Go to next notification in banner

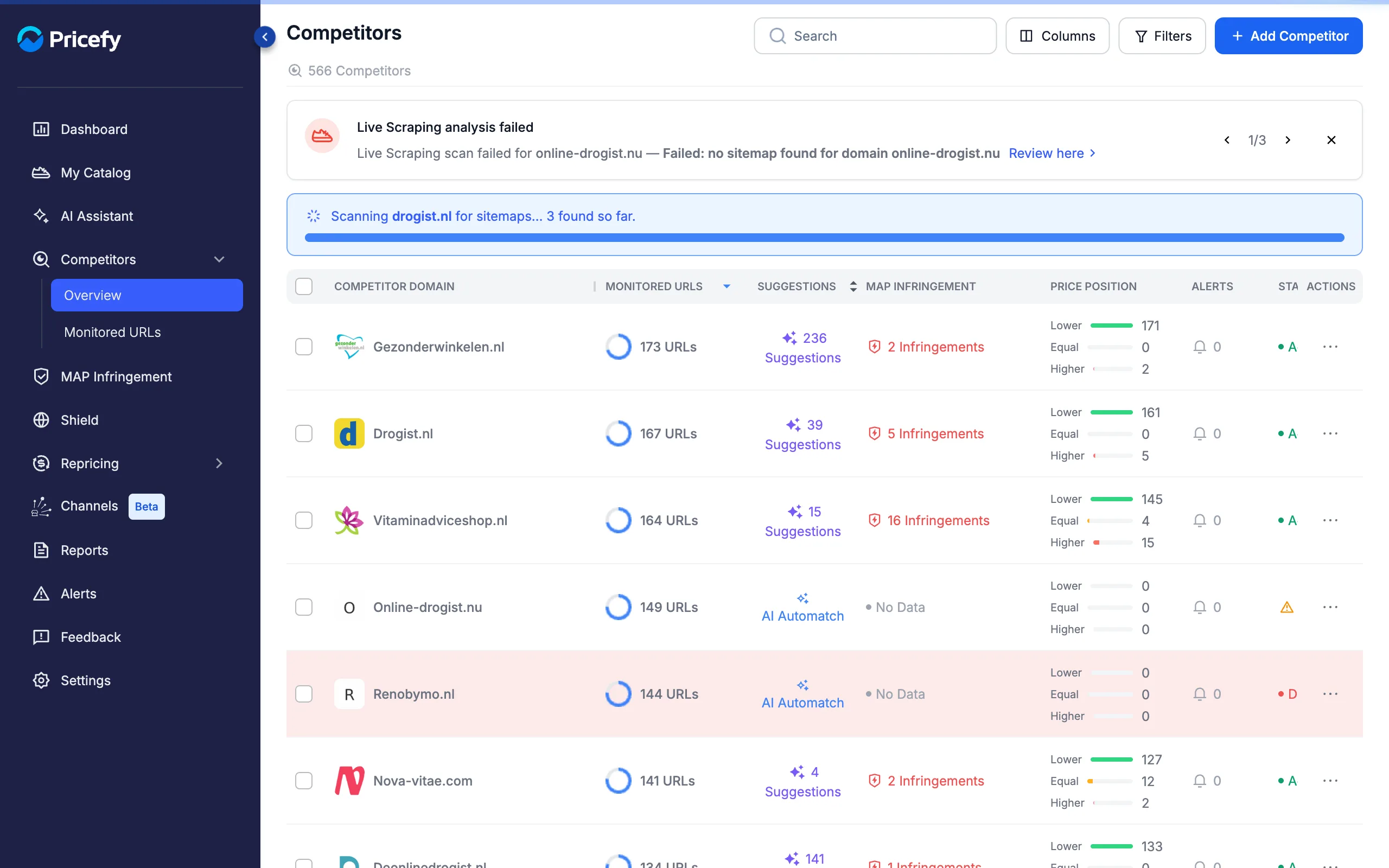tap(1288, 140)
